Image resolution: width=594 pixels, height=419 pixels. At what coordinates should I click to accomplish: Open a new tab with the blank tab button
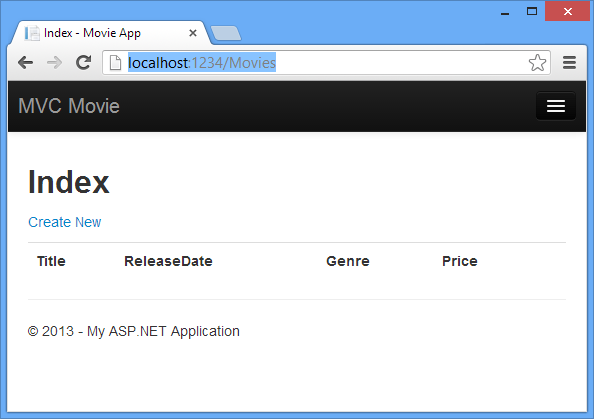tap(226, 33)
